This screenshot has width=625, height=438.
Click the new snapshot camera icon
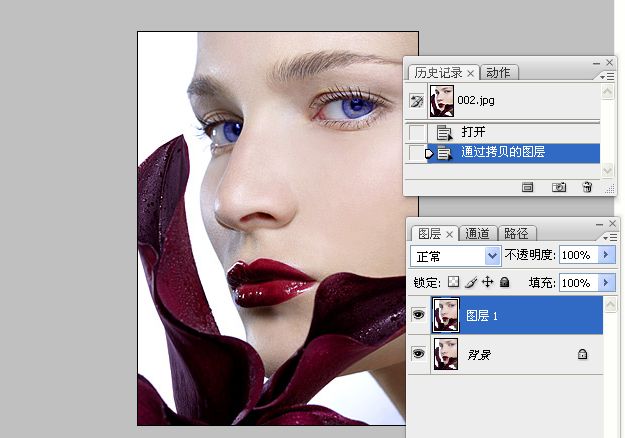point(558,187)
